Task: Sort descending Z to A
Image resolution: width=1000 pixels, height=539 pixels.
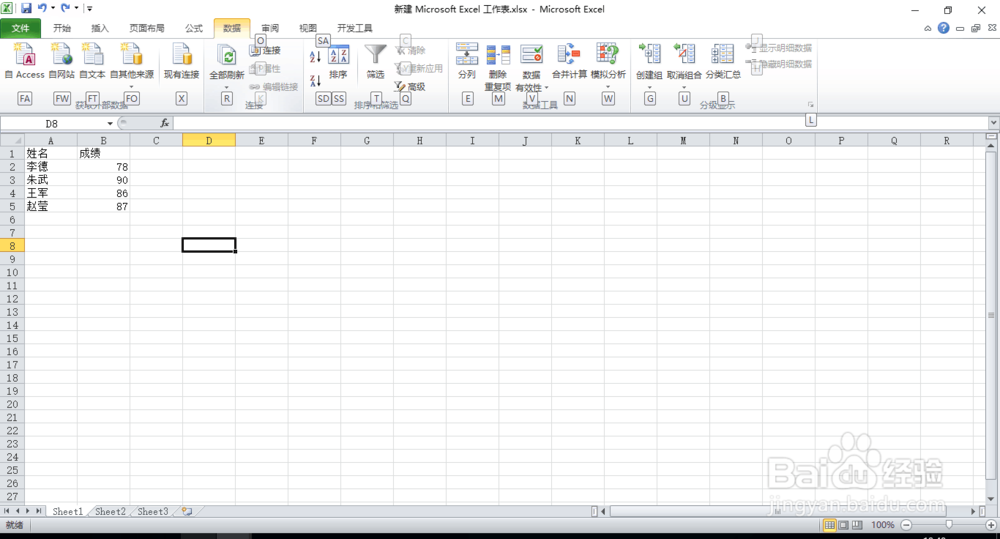Action: pyautogui.click(x=315, y=80)
